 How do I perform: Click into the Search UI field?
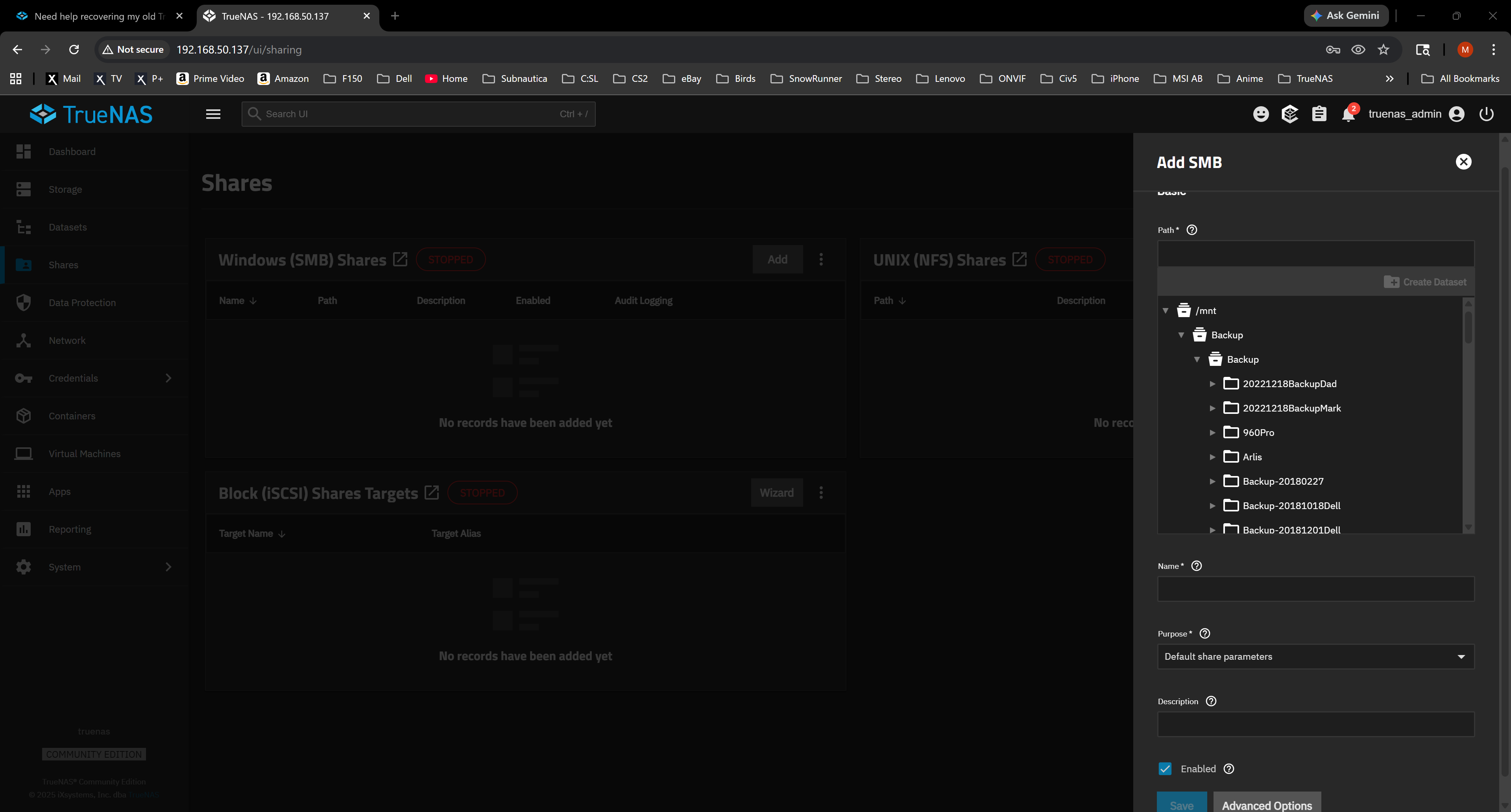pyautogui.click(x=418, y=114)
